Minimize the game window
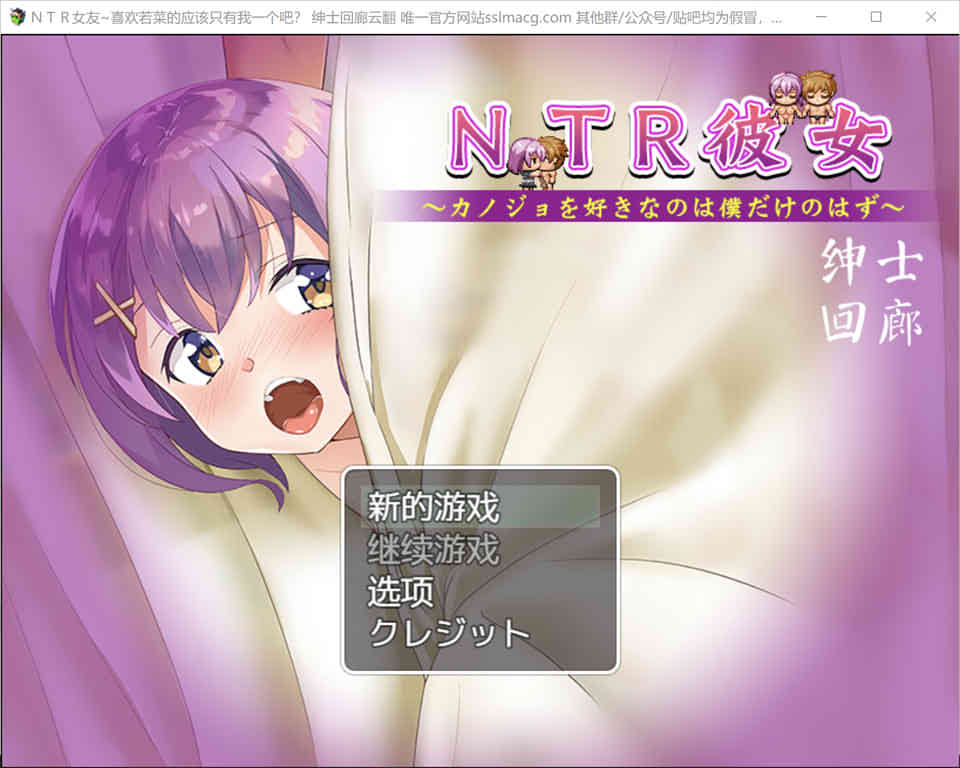Viewport: 960px width, 768px height. point(821,17)
